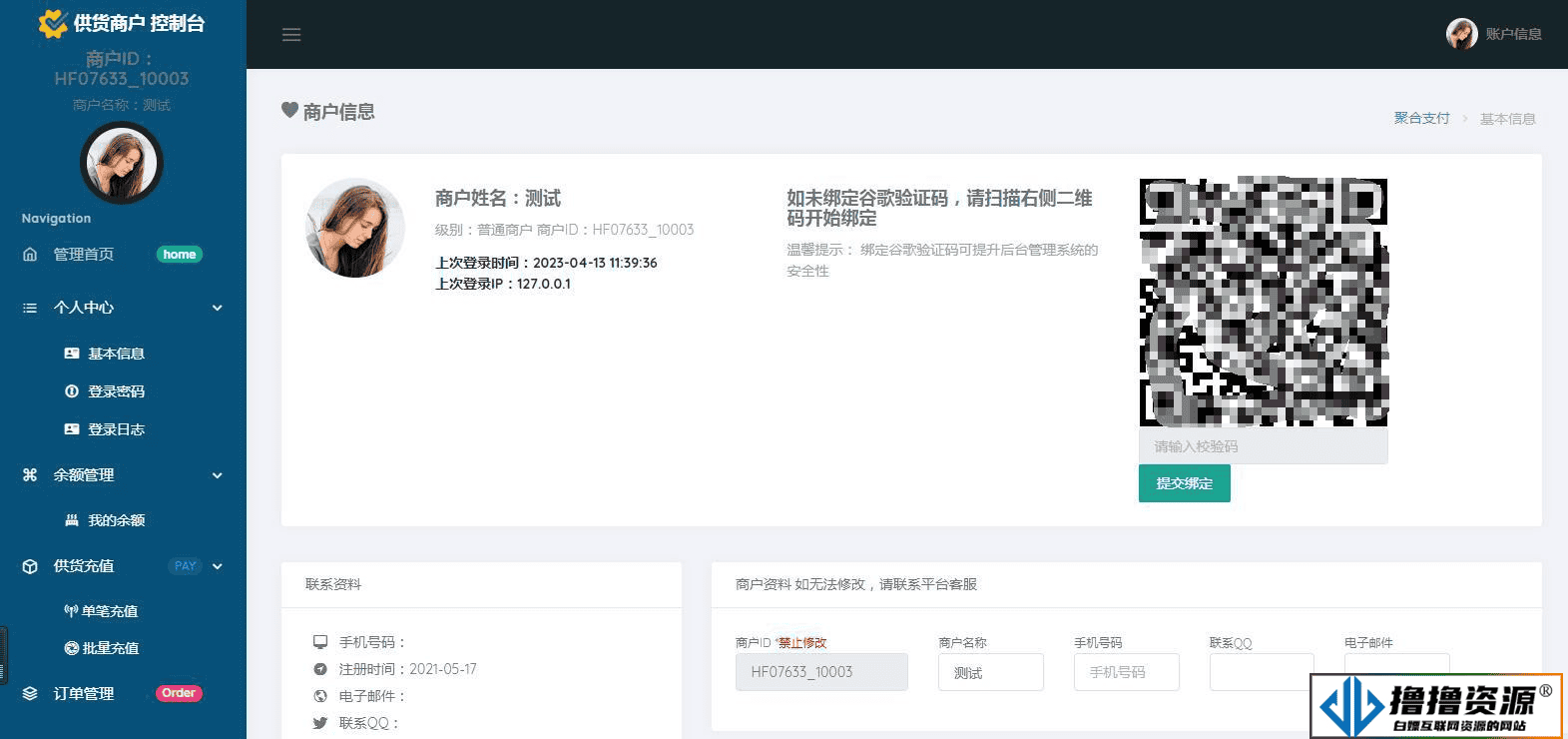Click icon next to 批量充值

(x=72, y=648)
